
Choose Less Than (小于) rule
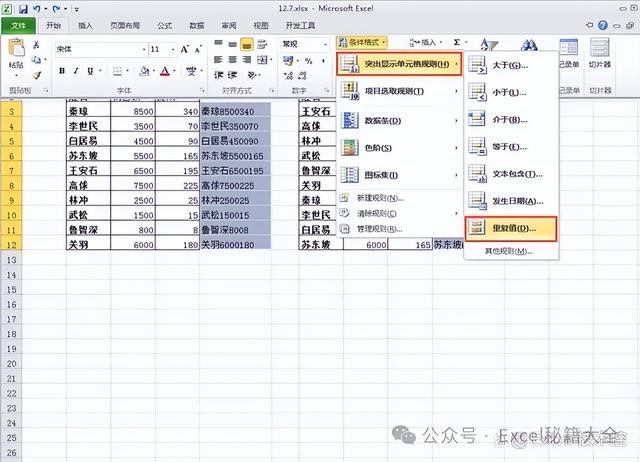click(x=511, y=93)
